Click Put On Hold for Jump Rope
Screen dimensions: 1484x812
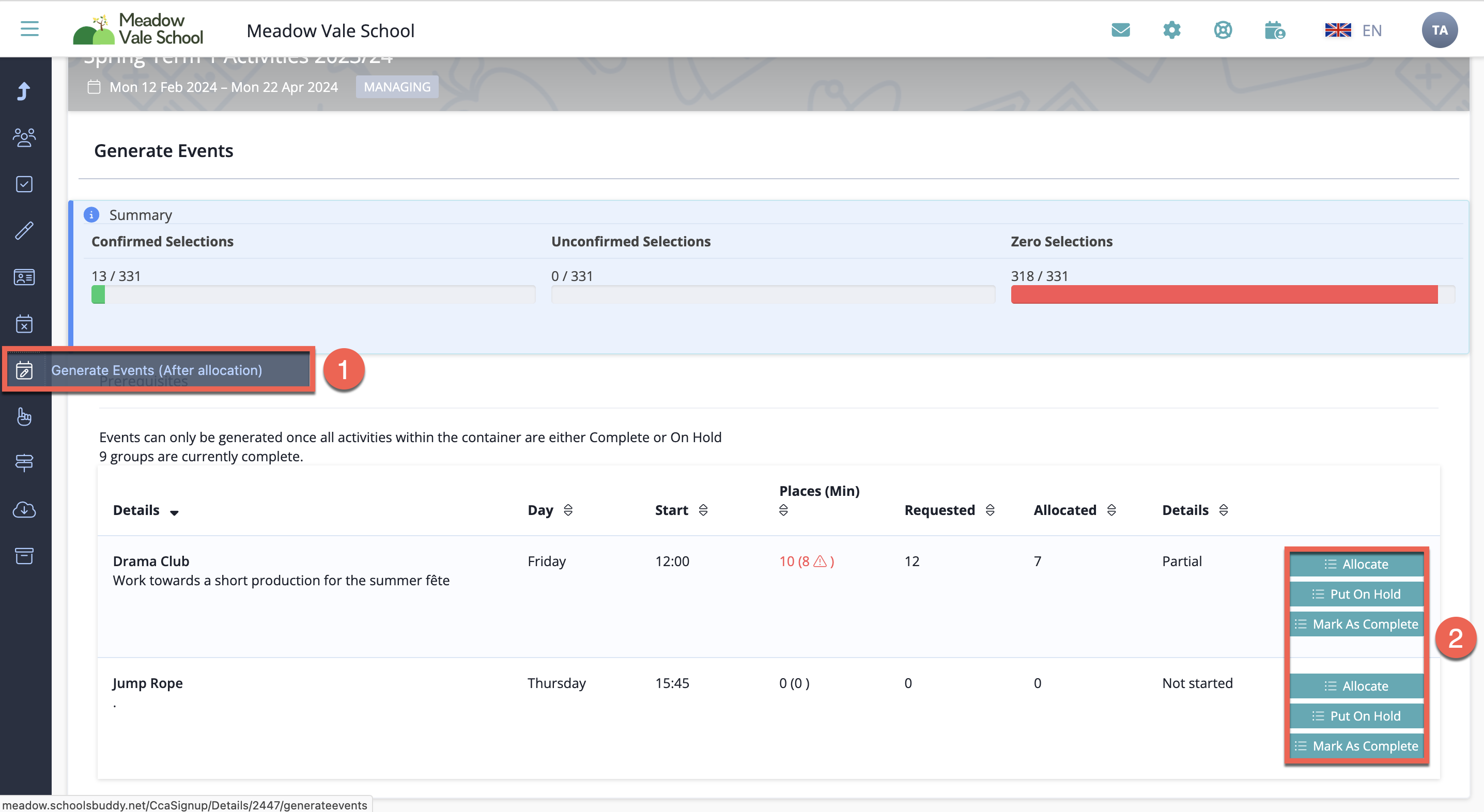coord(1357,716)
